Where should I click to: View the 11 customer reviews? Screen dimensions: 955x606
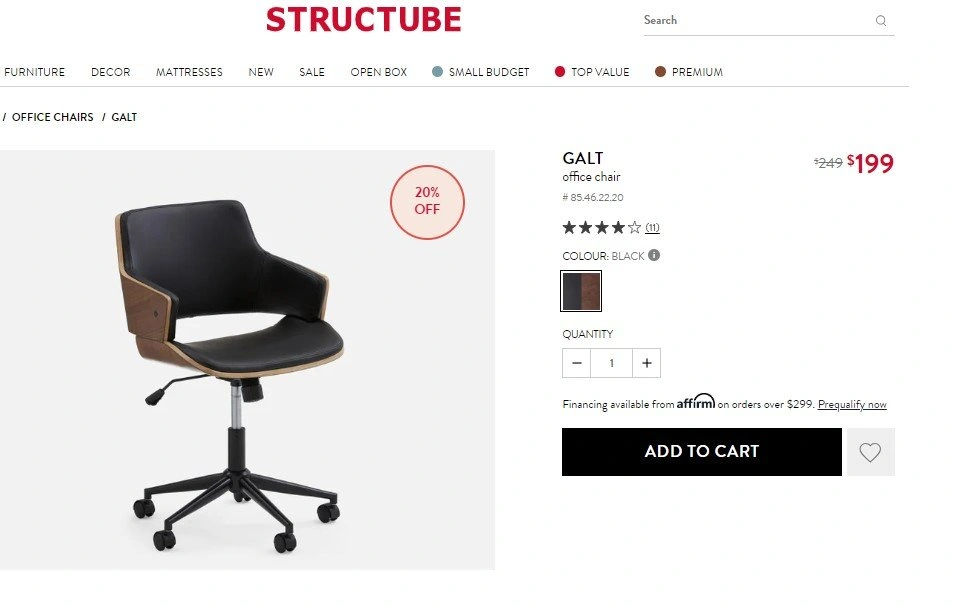coord(652,228)
